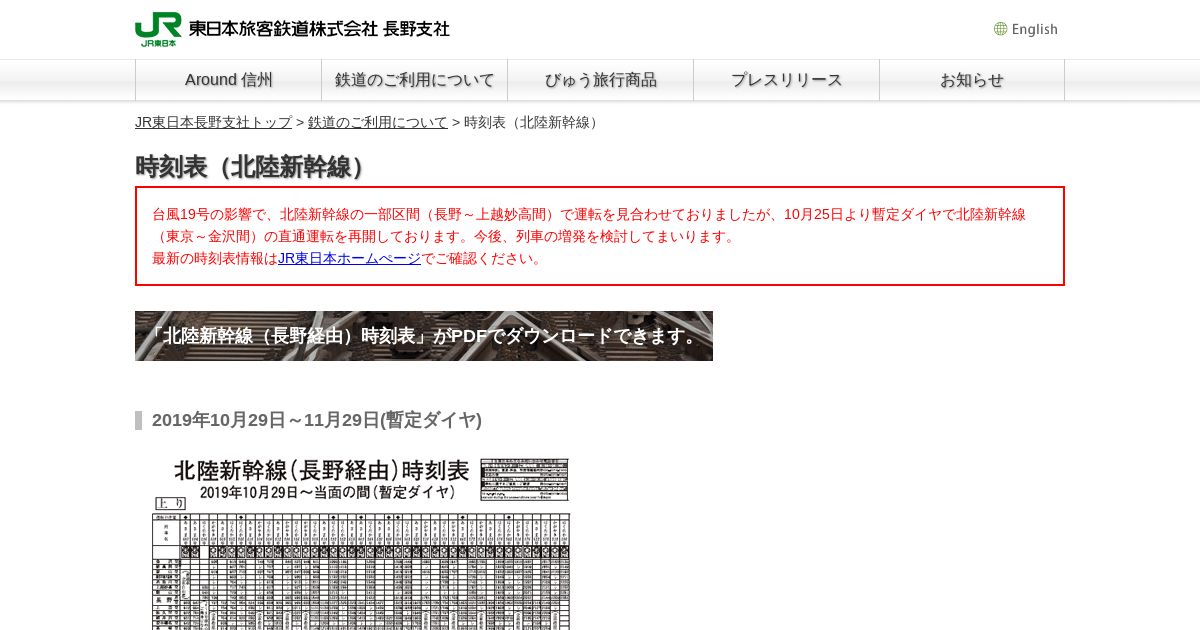This screenshot has height=630, width=1200.
Task: Select the 2019年10月29日～11月29日(暫定ダイヤ) heading
Action: coord(317,420)
